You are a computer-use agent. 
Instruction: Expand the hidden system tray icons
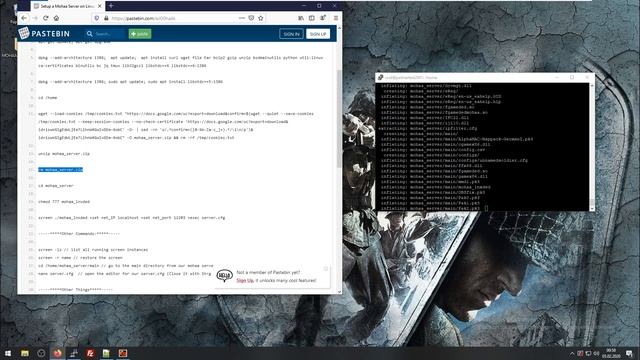(572, 353)
